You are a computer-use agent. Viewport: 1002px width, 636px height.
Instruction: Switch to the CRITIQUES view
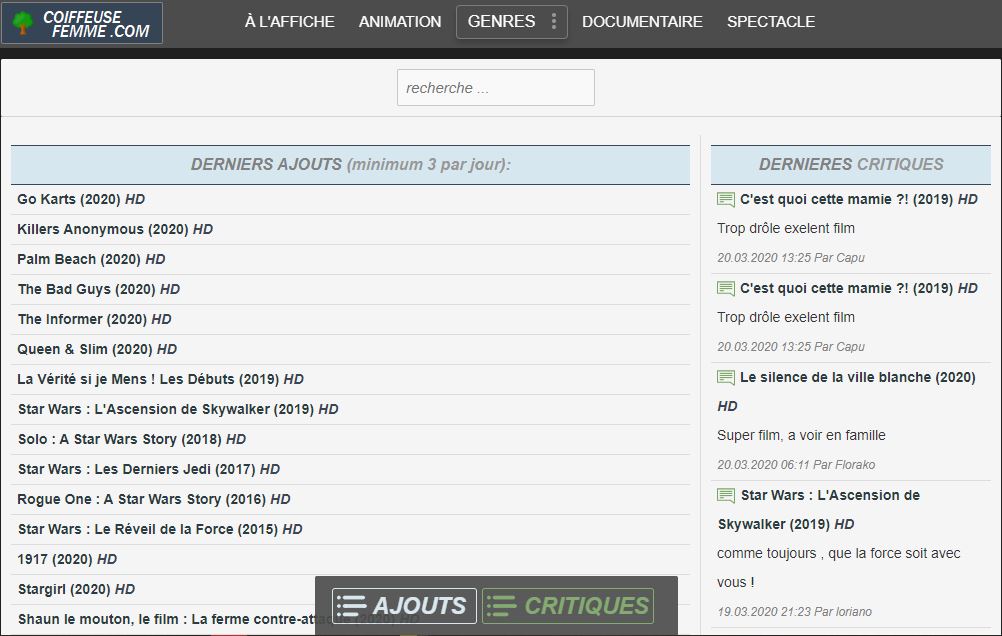point(568,606)
